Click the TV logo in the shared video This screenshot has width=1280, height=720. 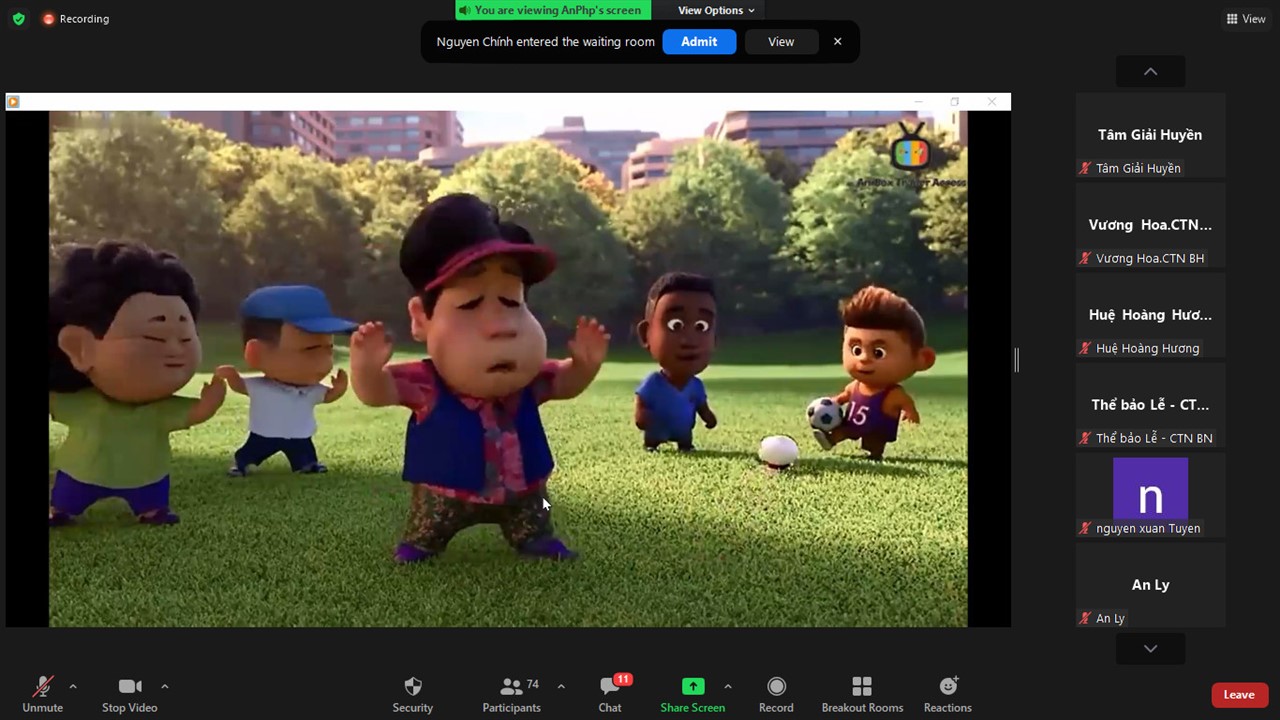tap(910, 147)
